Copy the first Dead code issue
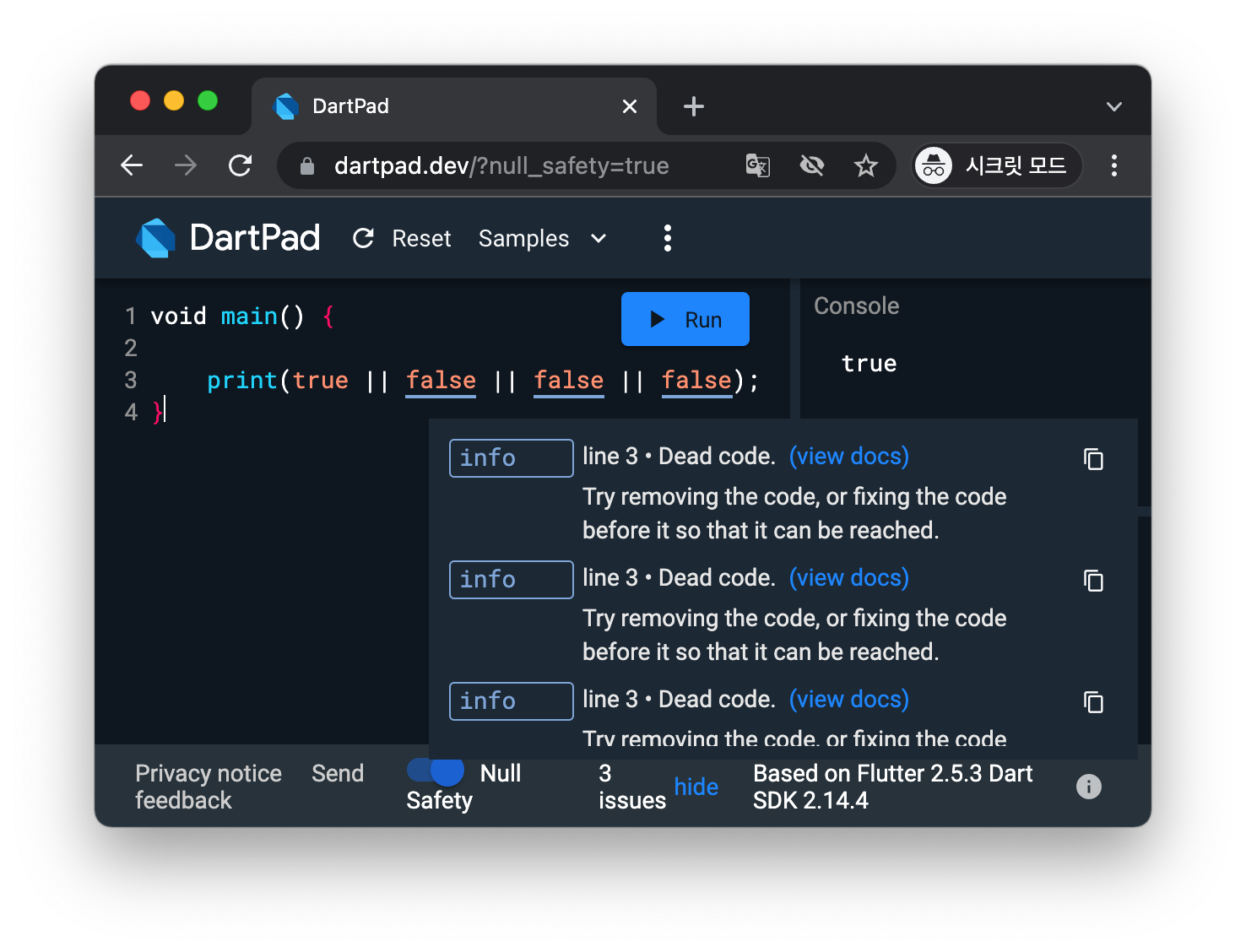The height and width of the screenshot is (952, 1246). [1093, 459]
